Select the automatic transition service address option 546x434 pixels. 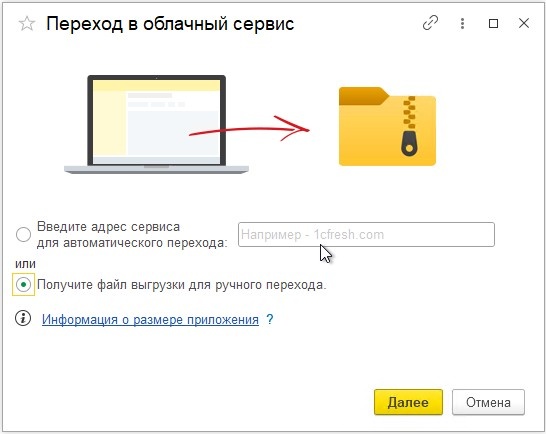(x=23, y=234)
